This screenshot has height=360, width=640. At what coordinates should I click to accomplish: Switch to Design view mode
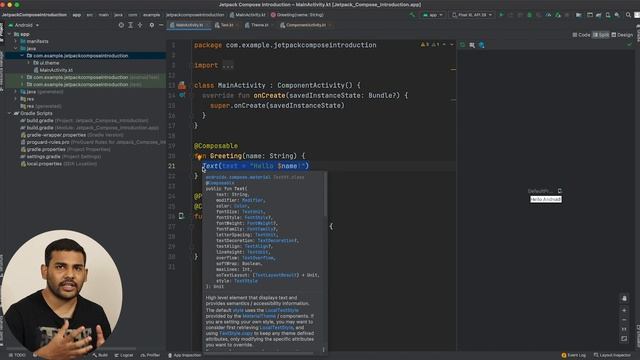click(x=622, y=35)
